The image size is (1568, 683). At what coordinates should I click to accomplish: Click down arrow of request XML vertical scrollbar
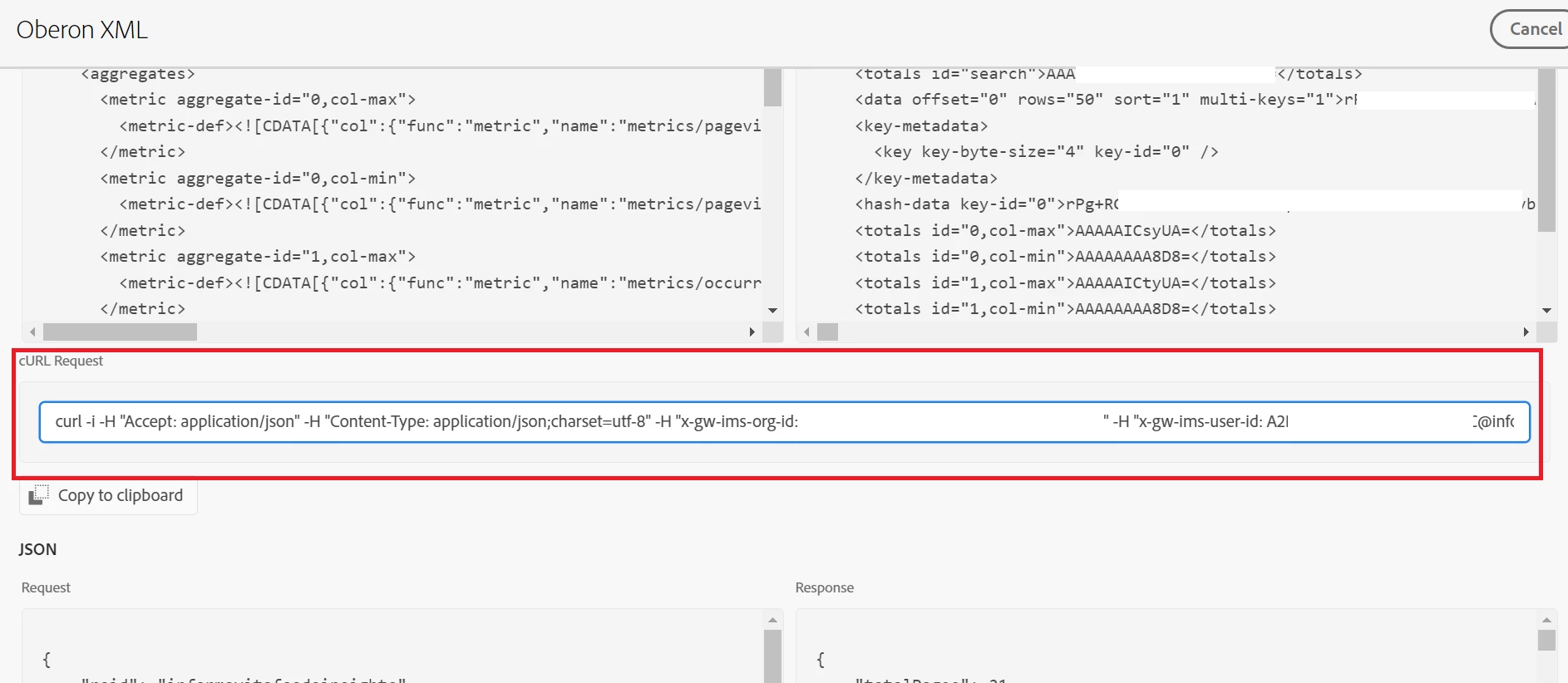pyautogui.click(x=772, y=311)
